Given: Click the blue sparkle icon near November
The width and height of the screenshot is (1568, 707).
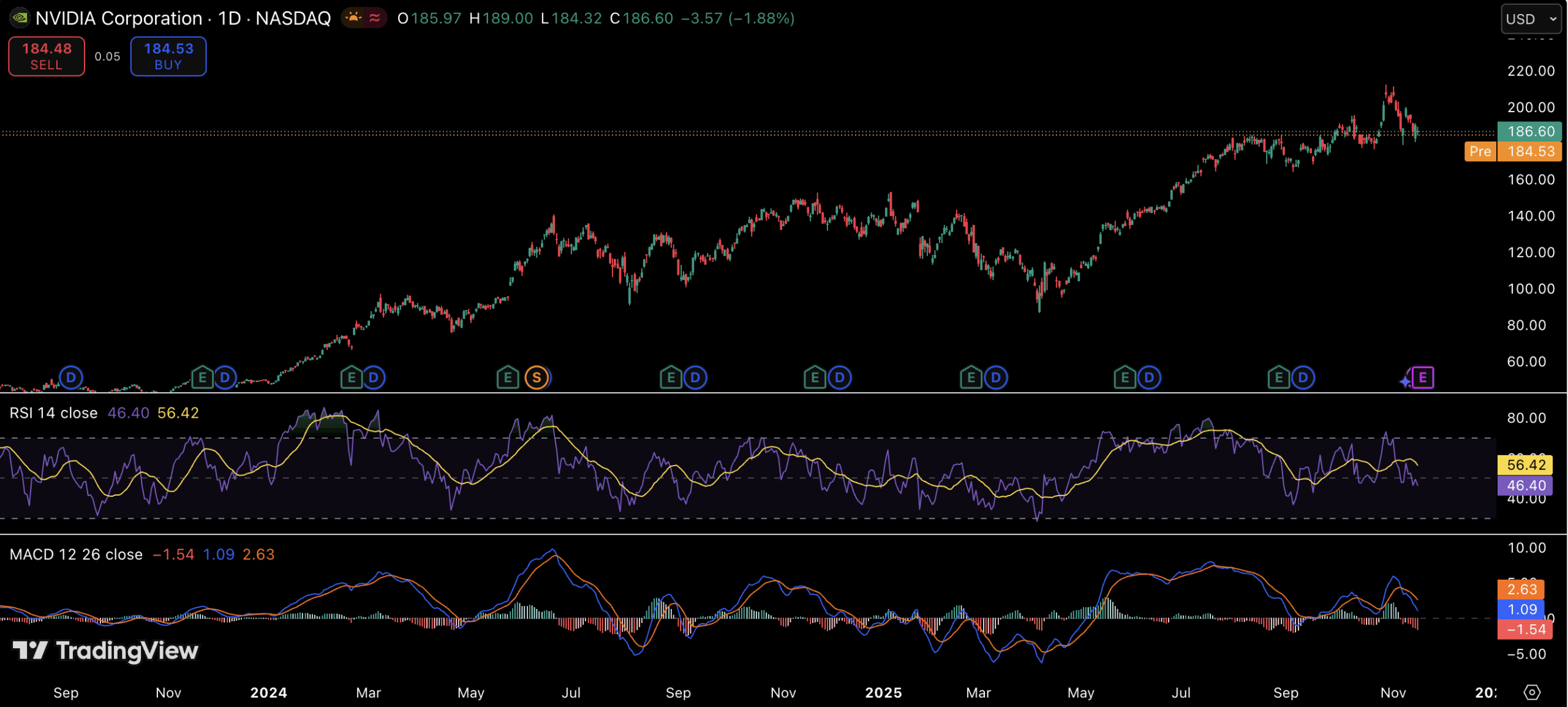Looking at the screenshot, I should coord(1404,382).
